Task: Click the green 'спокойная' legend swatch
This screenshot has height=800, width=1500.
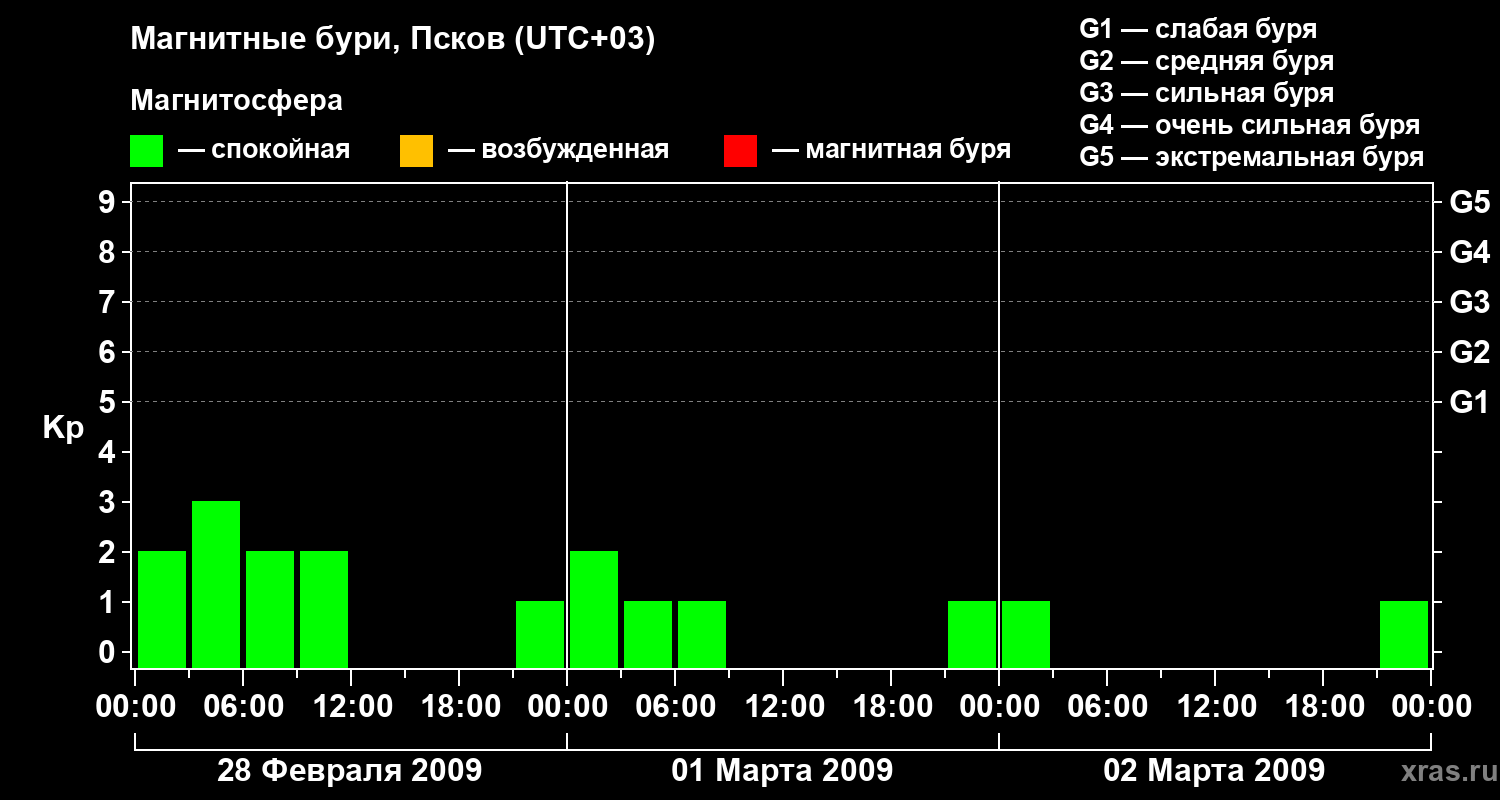Action: (x=147, y=151)
